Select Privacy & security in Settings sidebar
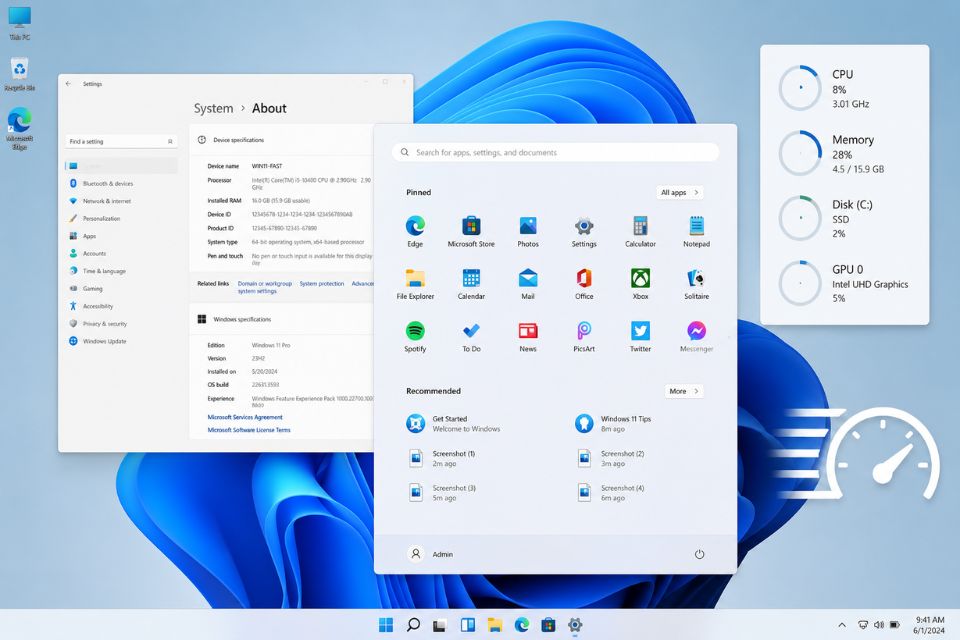 tap(121, 323)
